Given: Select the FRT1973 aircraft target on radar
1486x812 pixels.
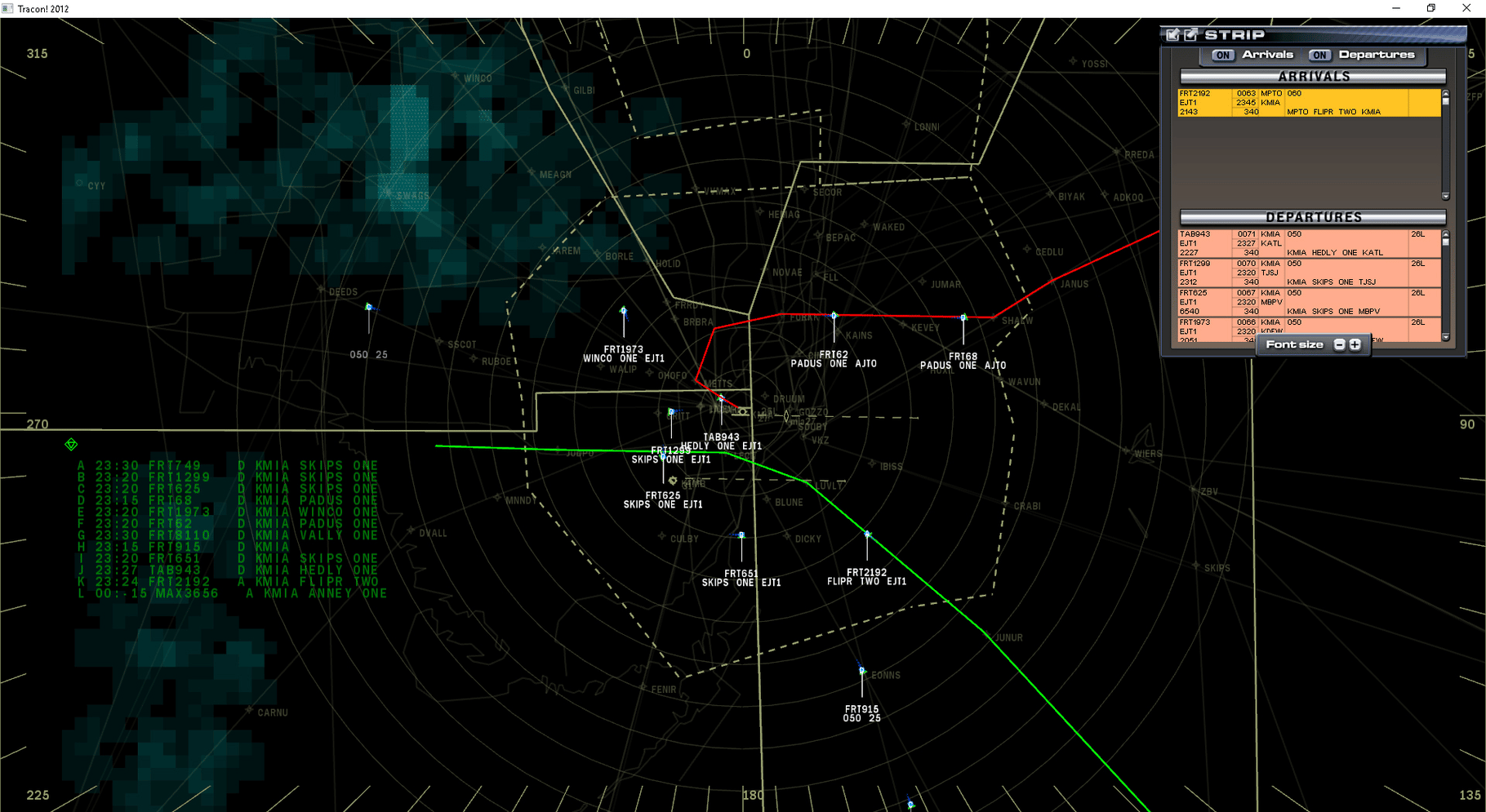Looking at the screenshot, I should (x=624, y=311).
